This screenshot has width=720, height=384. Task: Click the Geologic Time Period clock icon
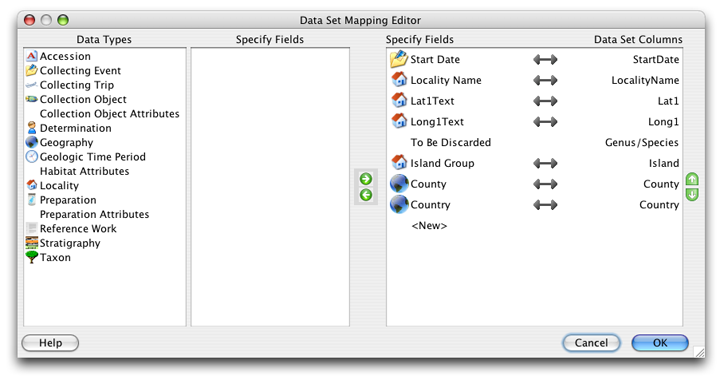(x=31, y=157)
